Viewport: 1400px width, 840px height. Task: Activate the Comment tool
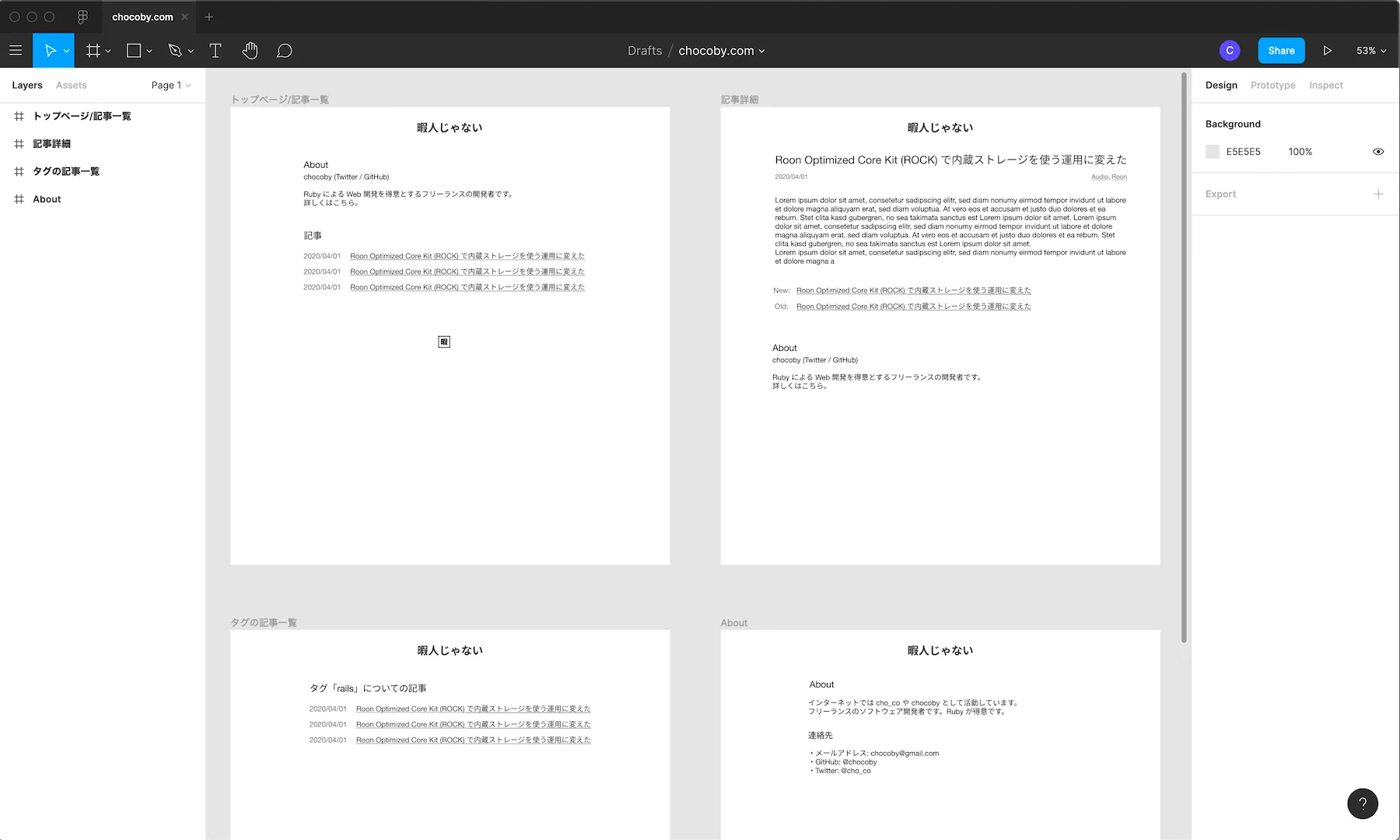point(285,51)
